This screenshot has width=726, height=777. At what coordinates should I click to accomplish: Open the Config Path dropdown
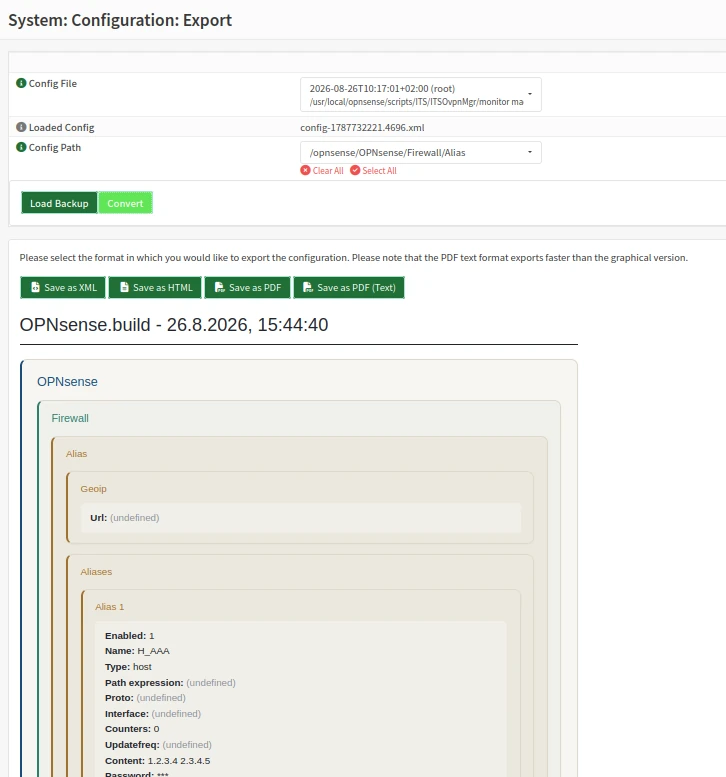pos(421,153)
